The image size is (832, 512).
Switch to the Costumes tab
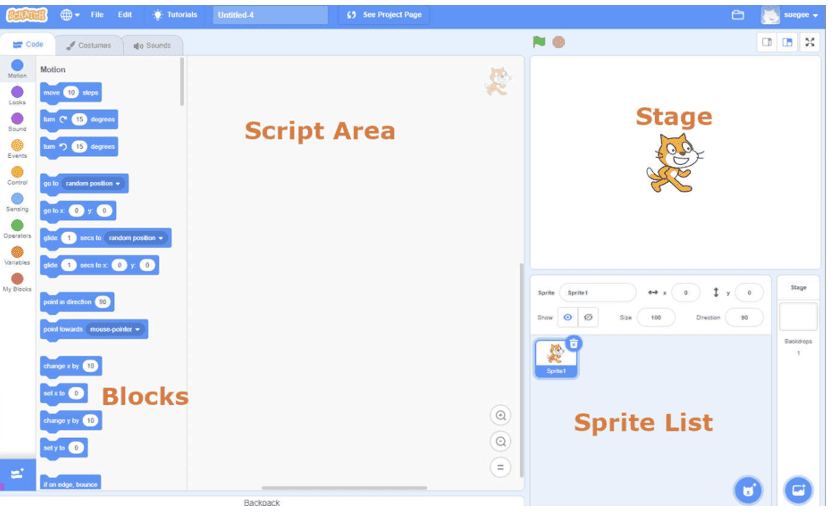coord(89,45)
